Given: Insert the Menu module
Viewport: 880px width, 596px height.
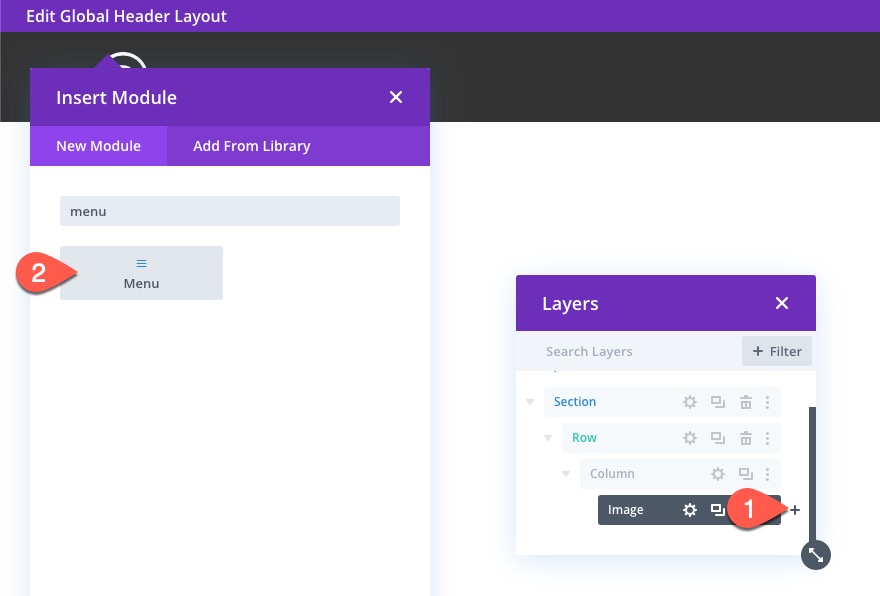Looking at the screenshot, I should coord(141,273).
